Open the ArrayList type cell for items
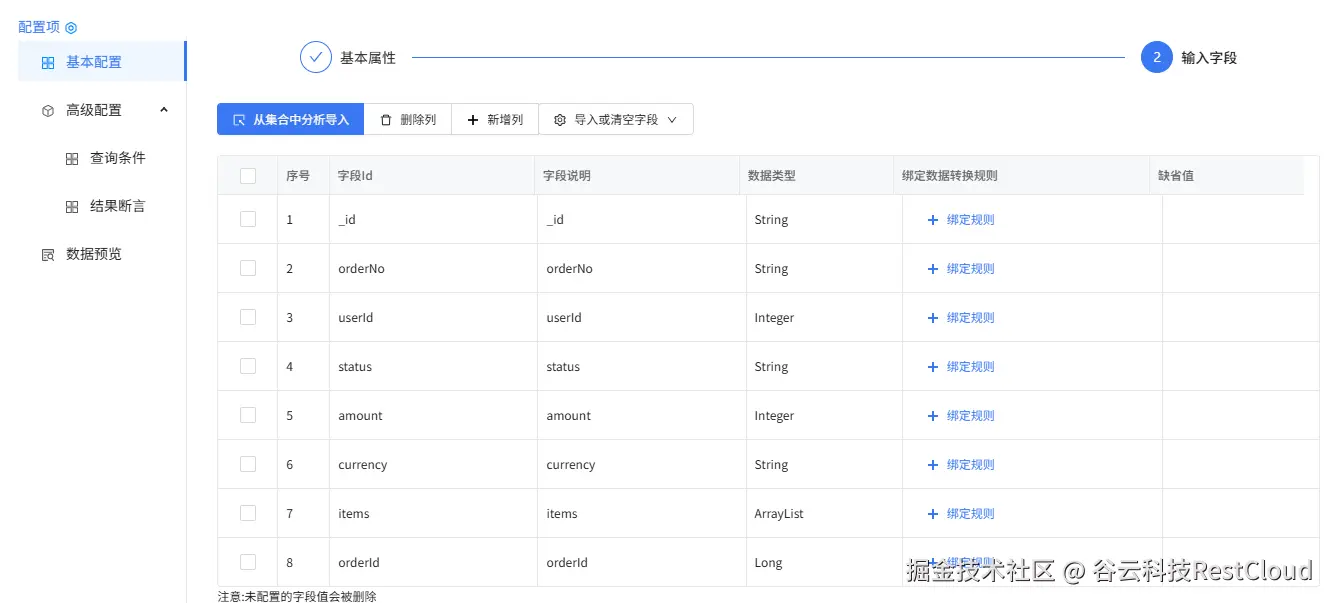The image size is (1332, 603). (x=824, y=514)
